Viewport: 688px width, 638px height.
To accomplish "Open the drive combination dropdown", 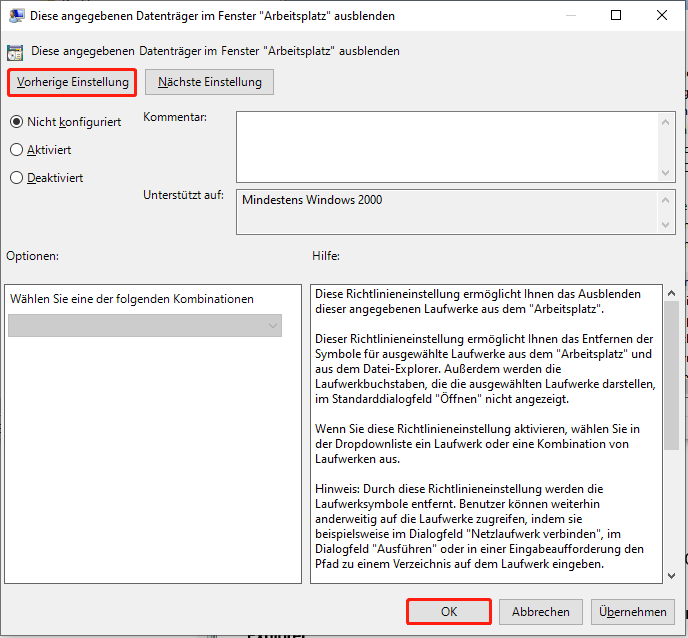I will (x=145, y=326).
